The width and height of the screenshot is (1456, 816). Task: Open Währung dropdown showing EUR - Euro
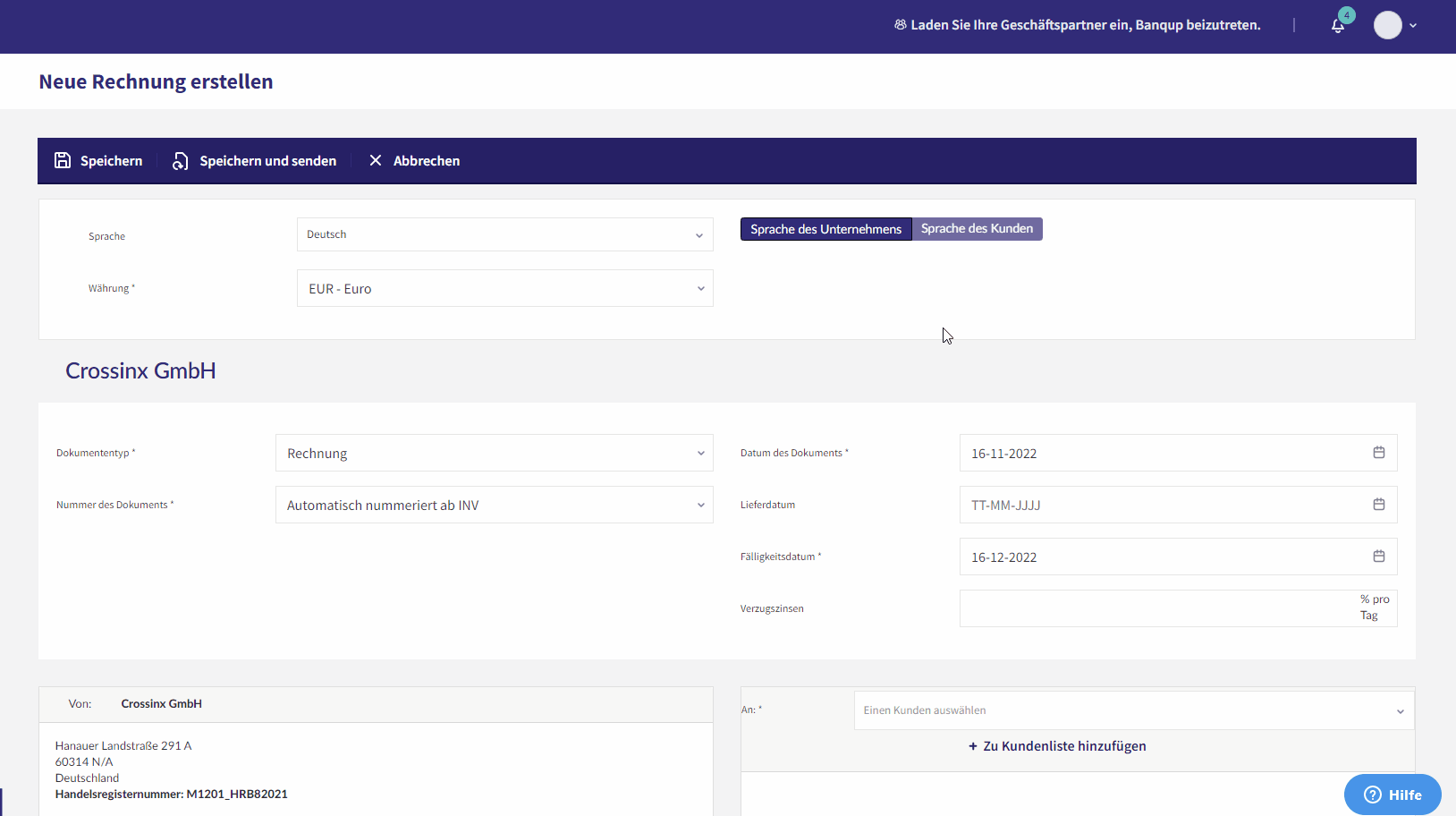coord(505,288)
